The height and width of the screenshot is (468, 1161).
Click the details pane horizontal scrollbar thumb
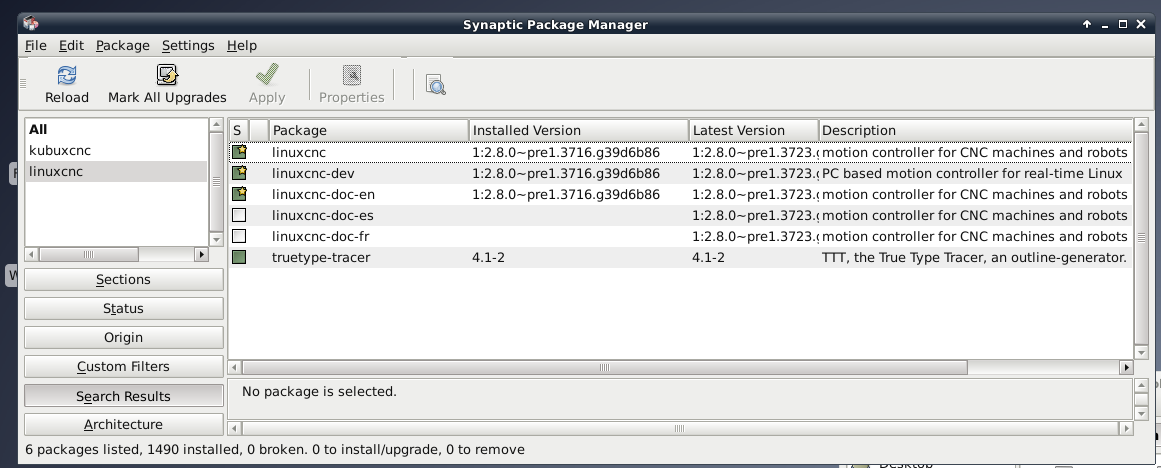[x=680, y=428]
